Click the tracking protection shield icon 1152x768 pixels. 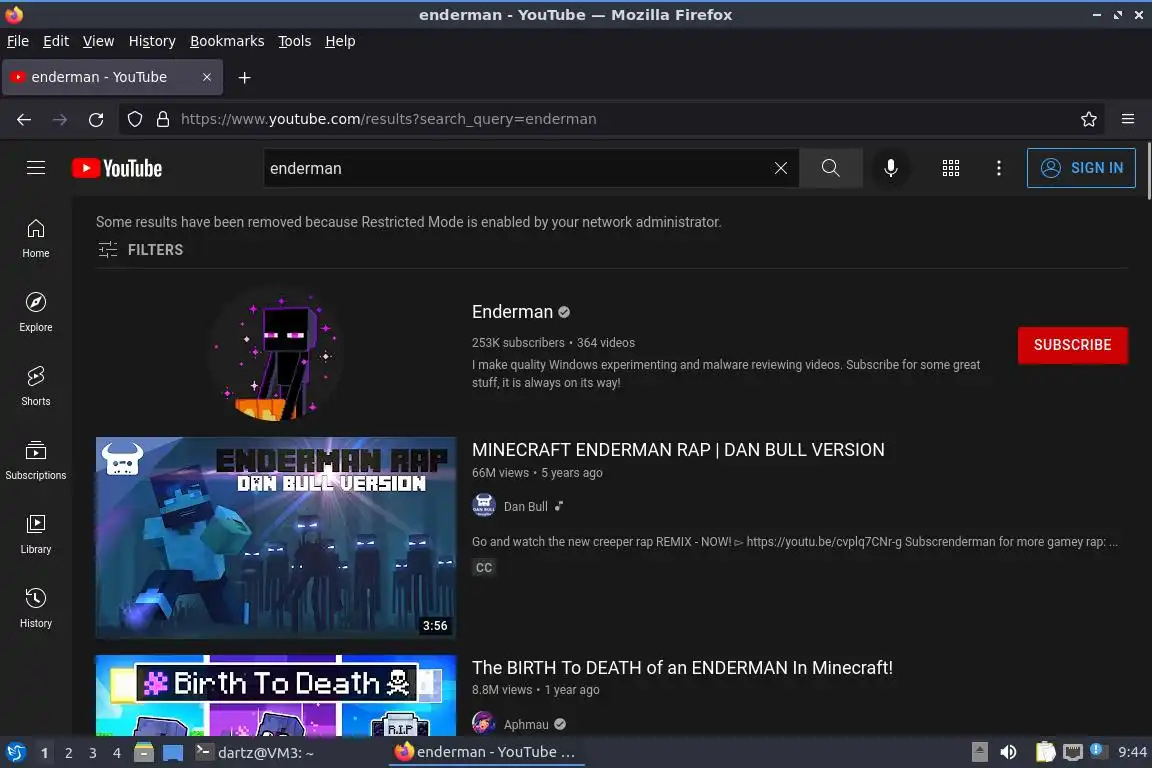pos(134,119)
